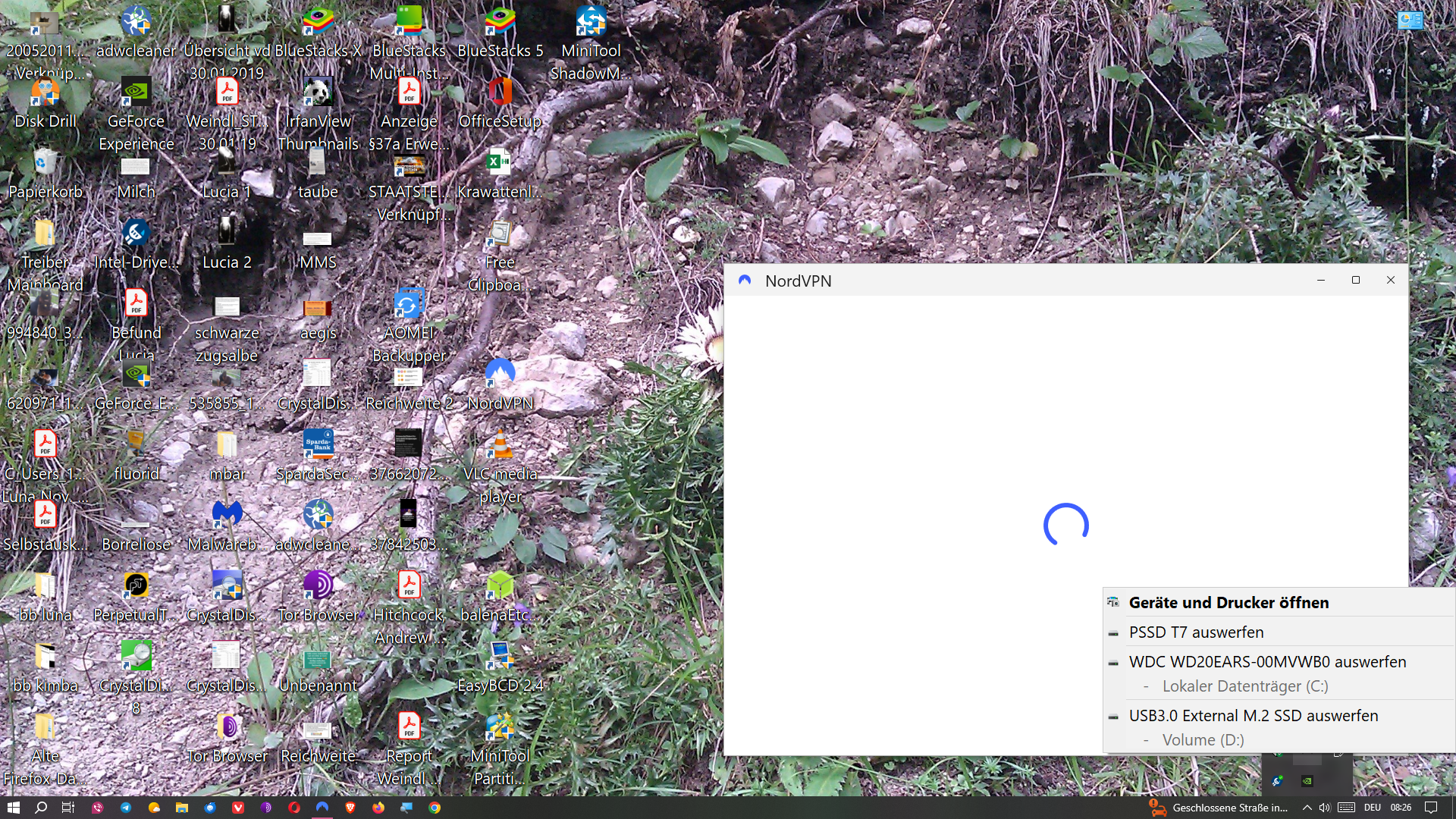
Task: Launch Opera from the taskbar
Action: point(294,808)
